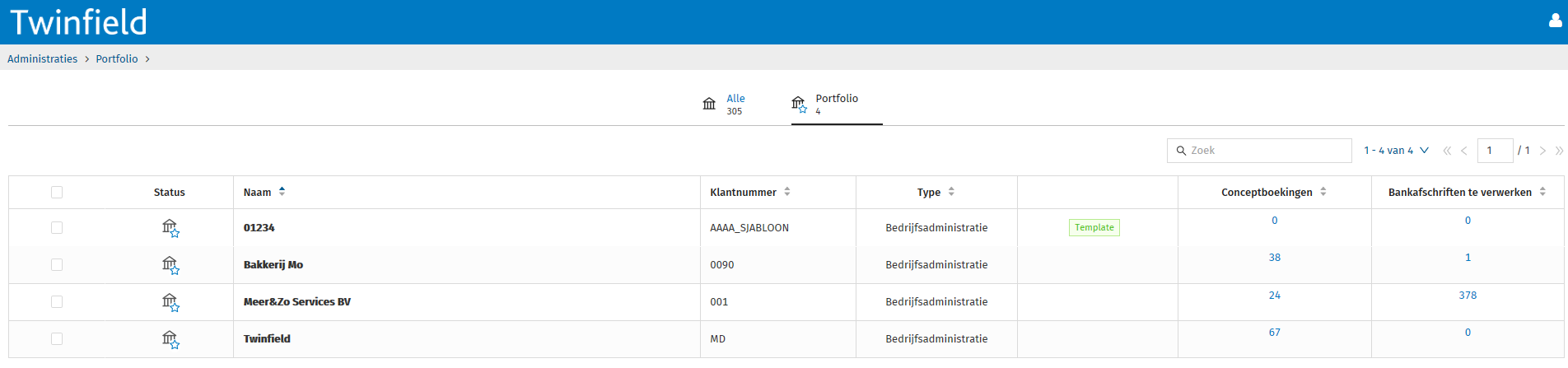
Task: Click portfolio status icon for 01234
Action: [170, 228]
